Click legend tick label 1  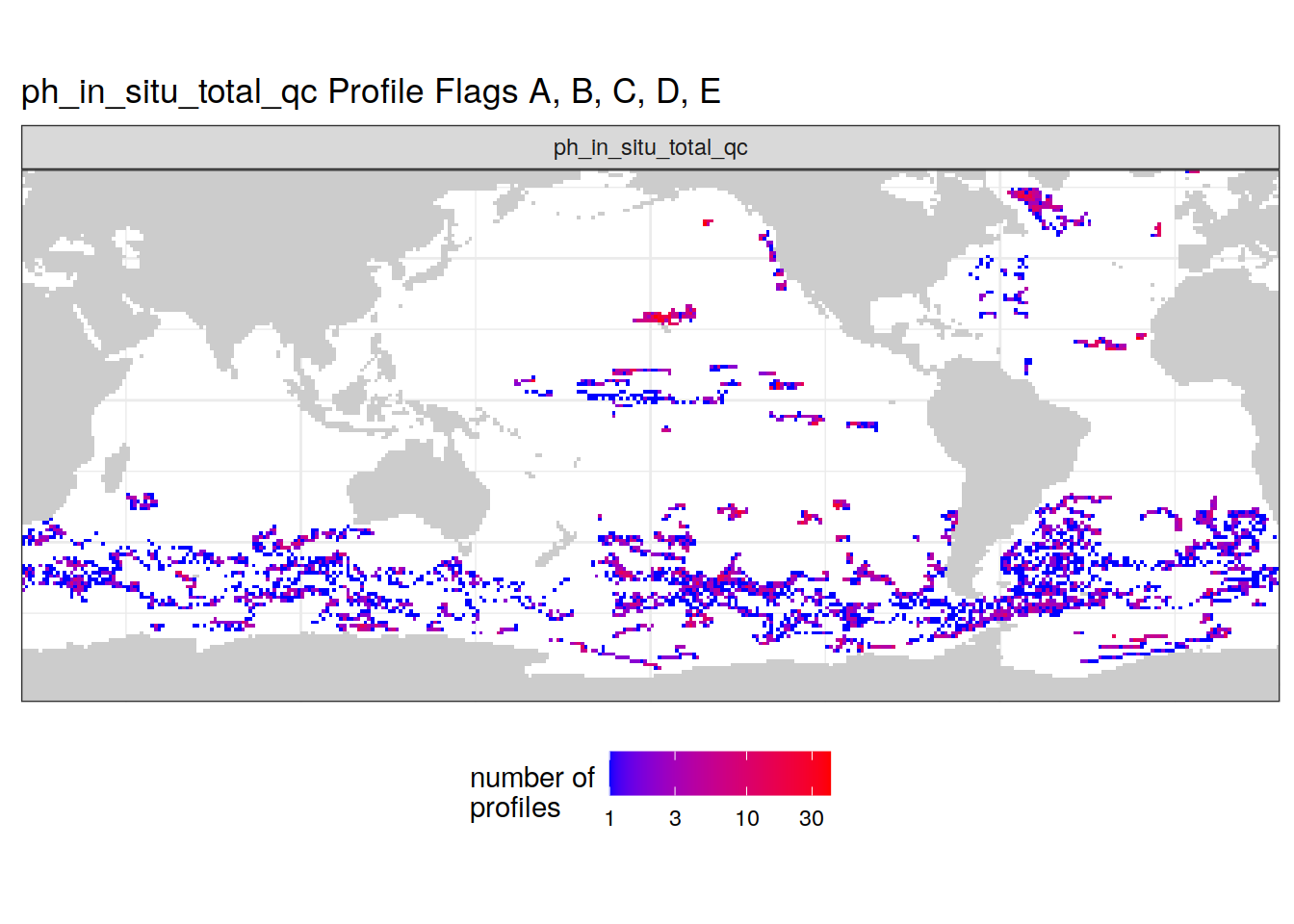coord(609,819)
